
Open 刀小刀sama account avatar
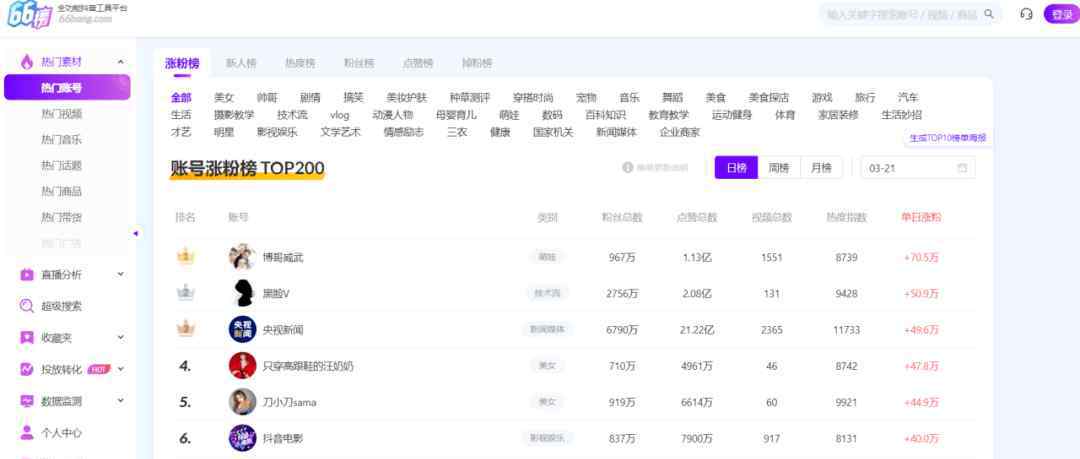click(x=242, y=402)
